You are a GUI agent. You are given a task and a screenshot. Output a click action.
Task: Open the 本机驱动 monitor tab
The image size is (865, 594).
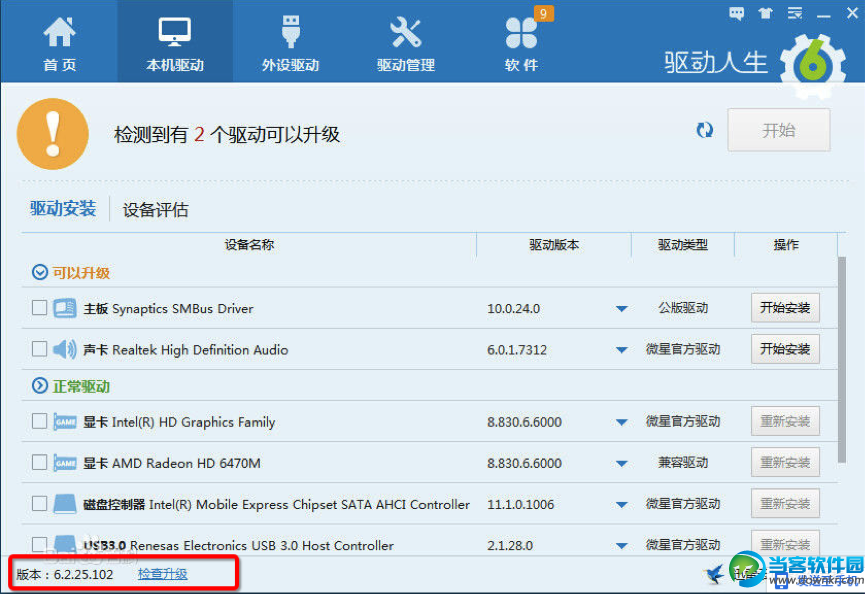pyautogui.click(x=174, y=43)
